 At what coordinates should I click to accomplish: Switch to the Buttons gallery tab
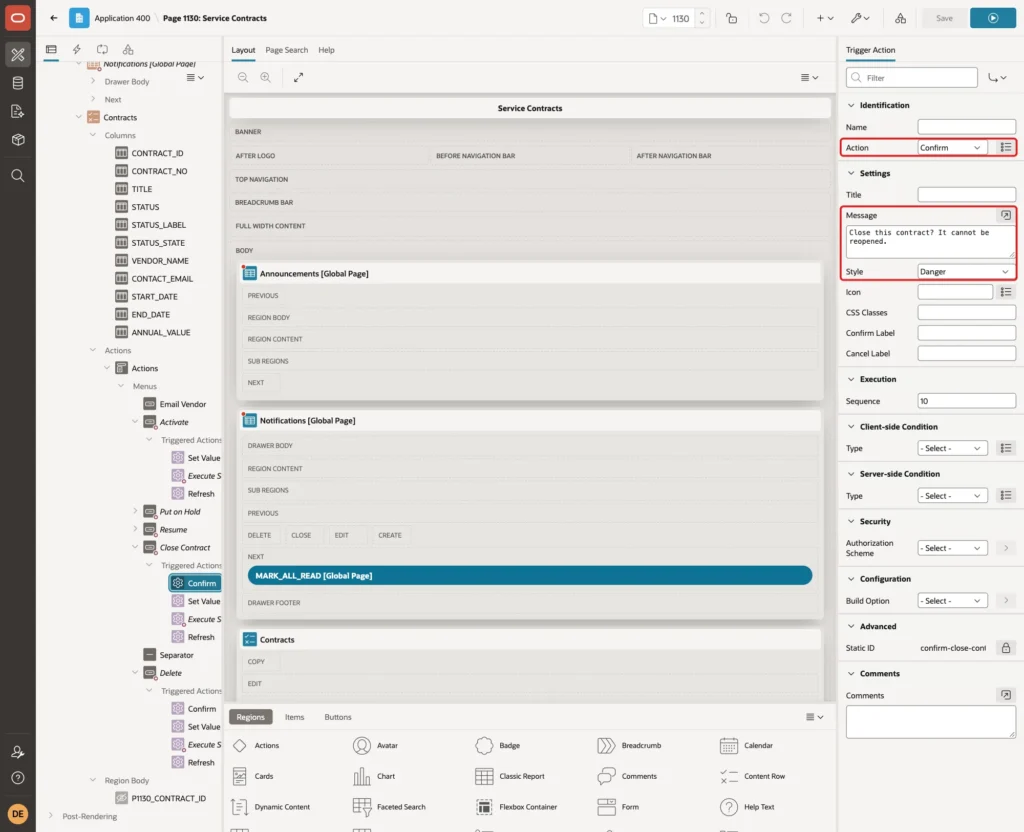[x=338, y=717]
